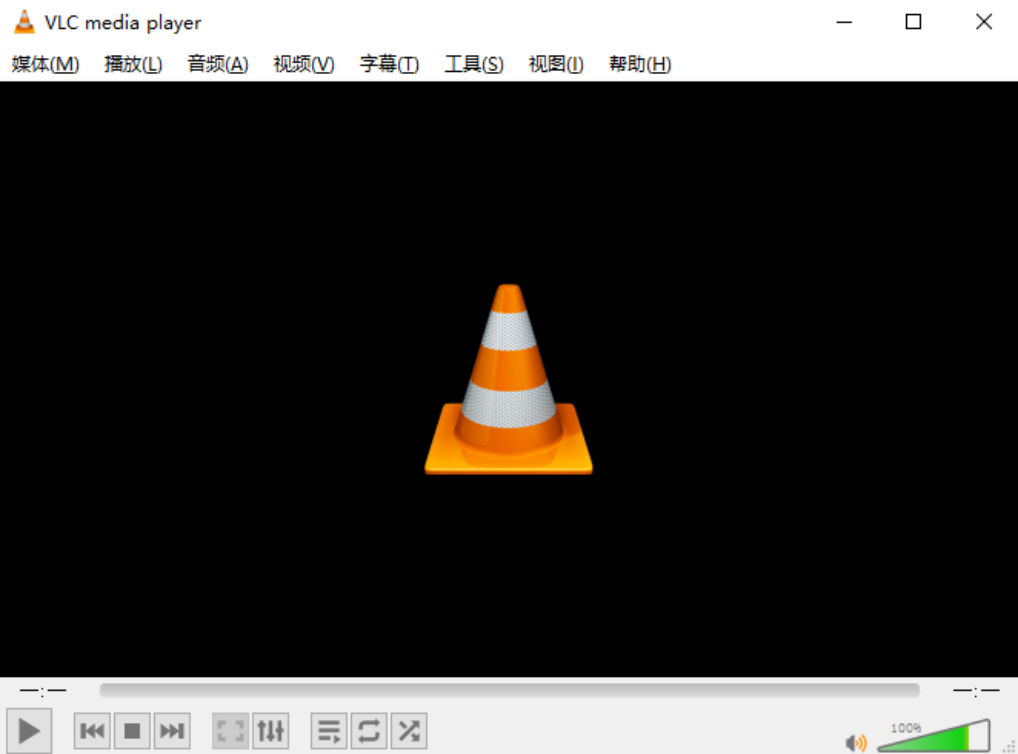Open the 字幕 menu

(388, 63)
